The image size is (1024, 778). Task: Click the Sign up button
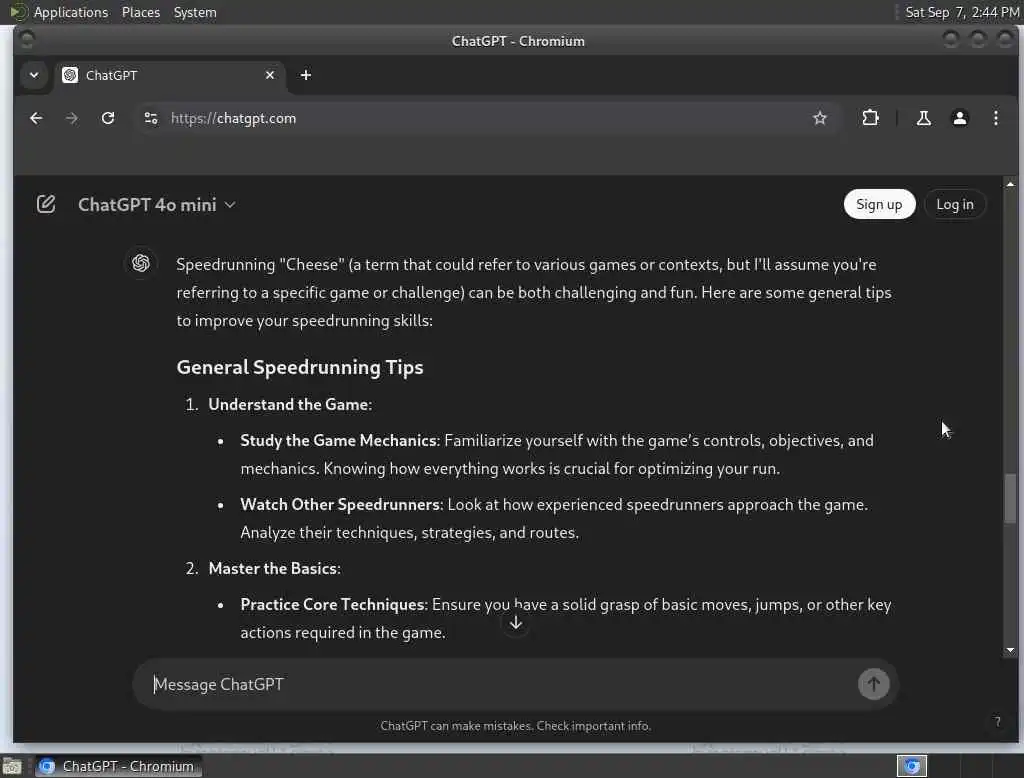click(x=879, y=204)
